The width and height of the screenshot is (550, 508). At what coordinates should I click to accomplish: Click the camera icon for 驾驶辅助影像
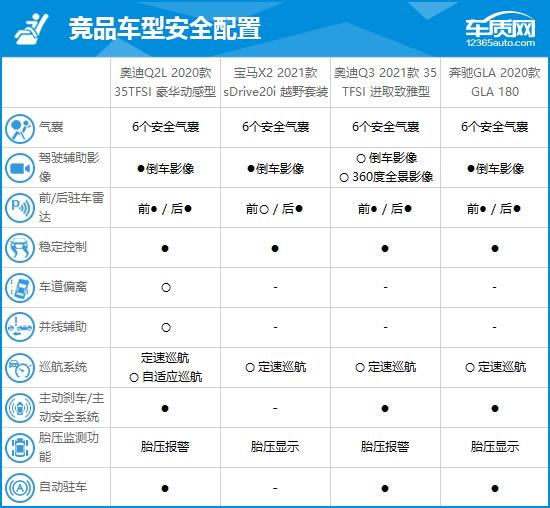20,168
